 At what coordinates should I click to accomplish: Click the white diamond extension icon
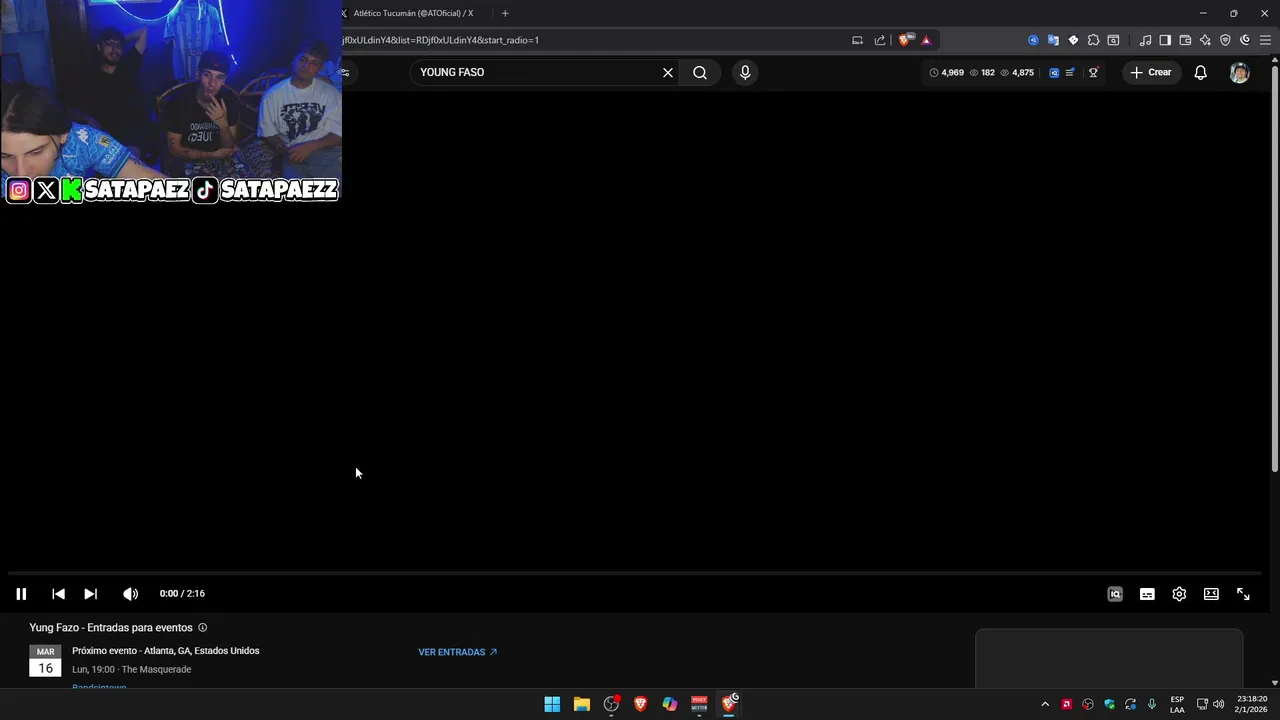point(1073,40)
